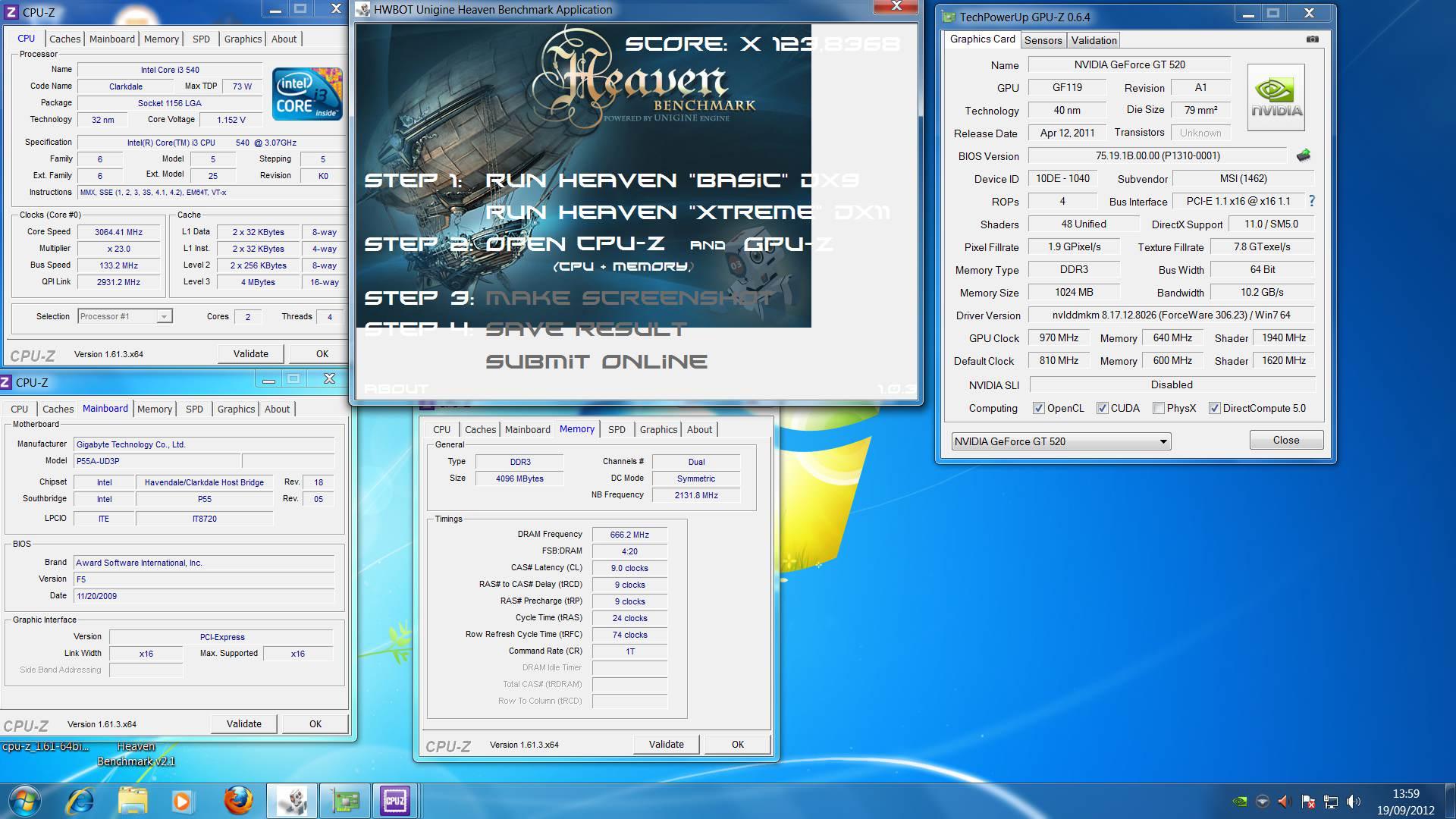Click the Close button in GPU-Z

point(1286,440)
